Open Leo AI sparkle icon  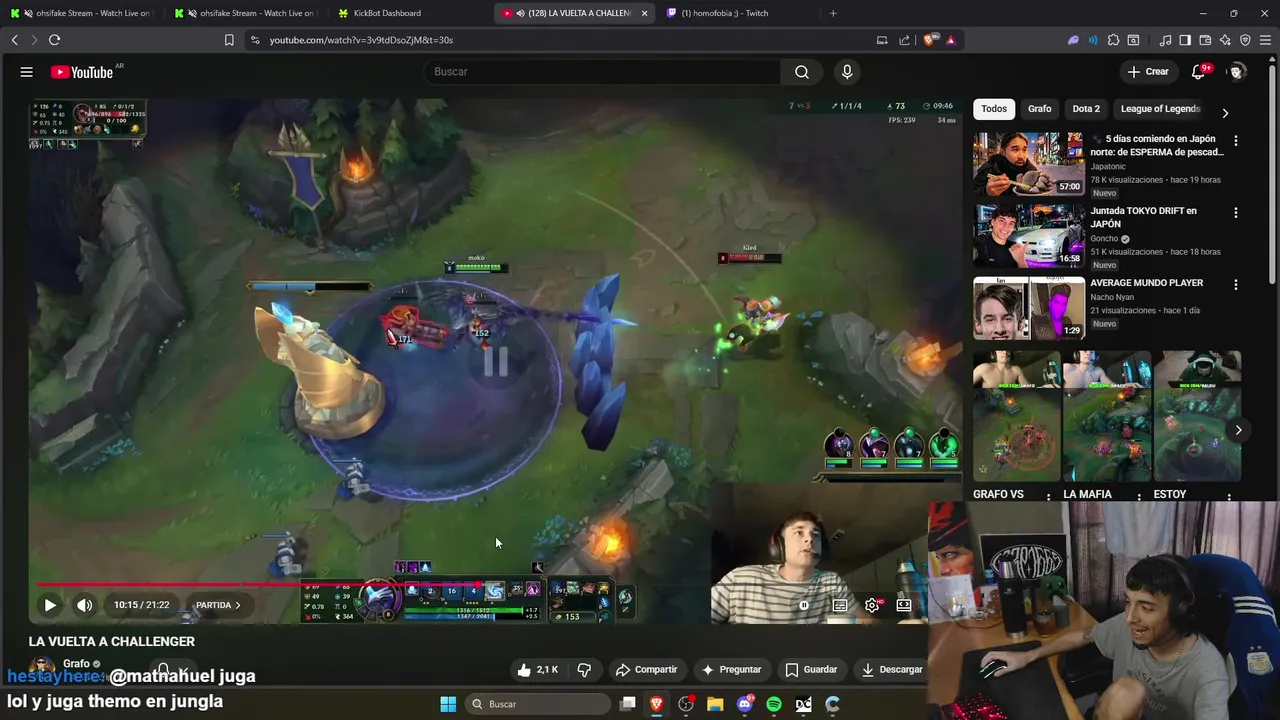coord(1225,40)
